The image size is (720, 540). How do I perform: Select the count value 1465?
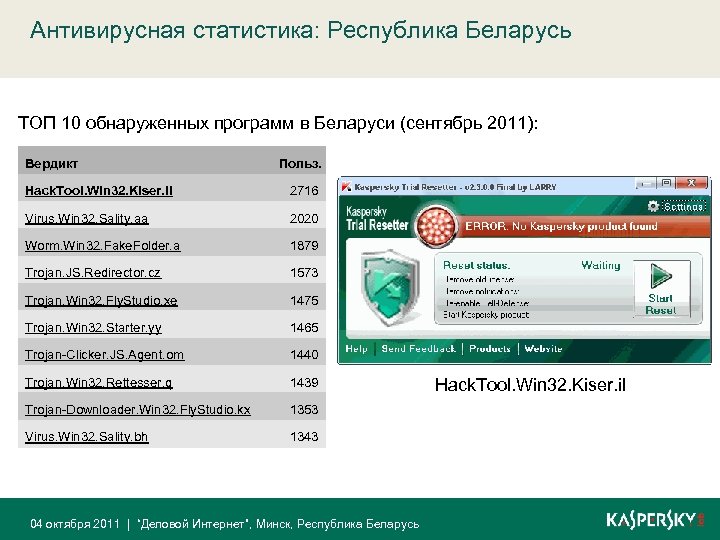click(x=304, y=327)
